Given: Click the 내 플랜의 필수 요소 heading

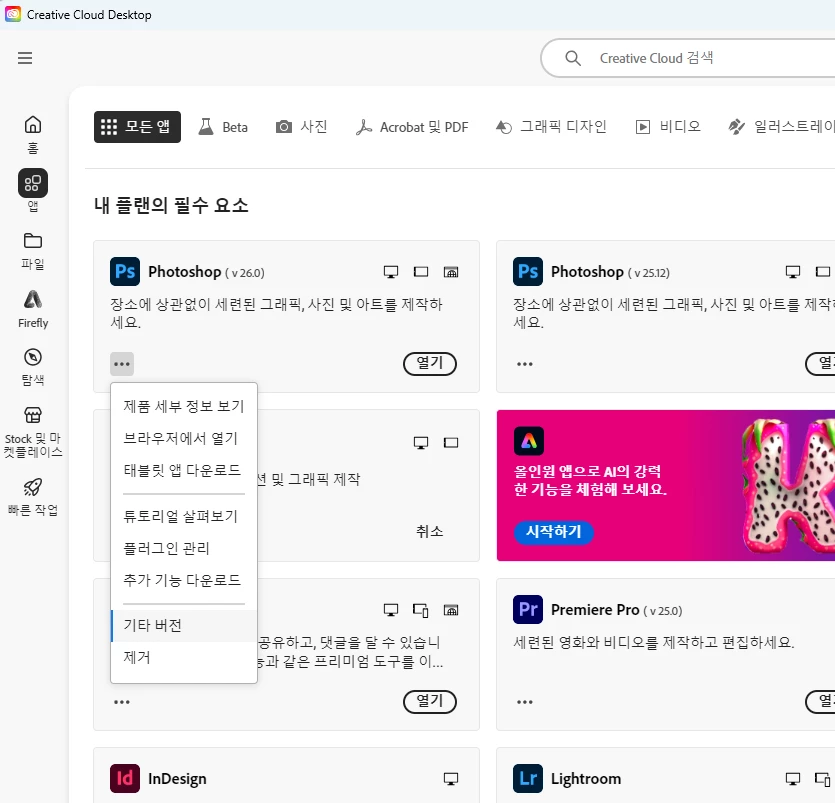Looking at the screenshot, I should point(171,205).
